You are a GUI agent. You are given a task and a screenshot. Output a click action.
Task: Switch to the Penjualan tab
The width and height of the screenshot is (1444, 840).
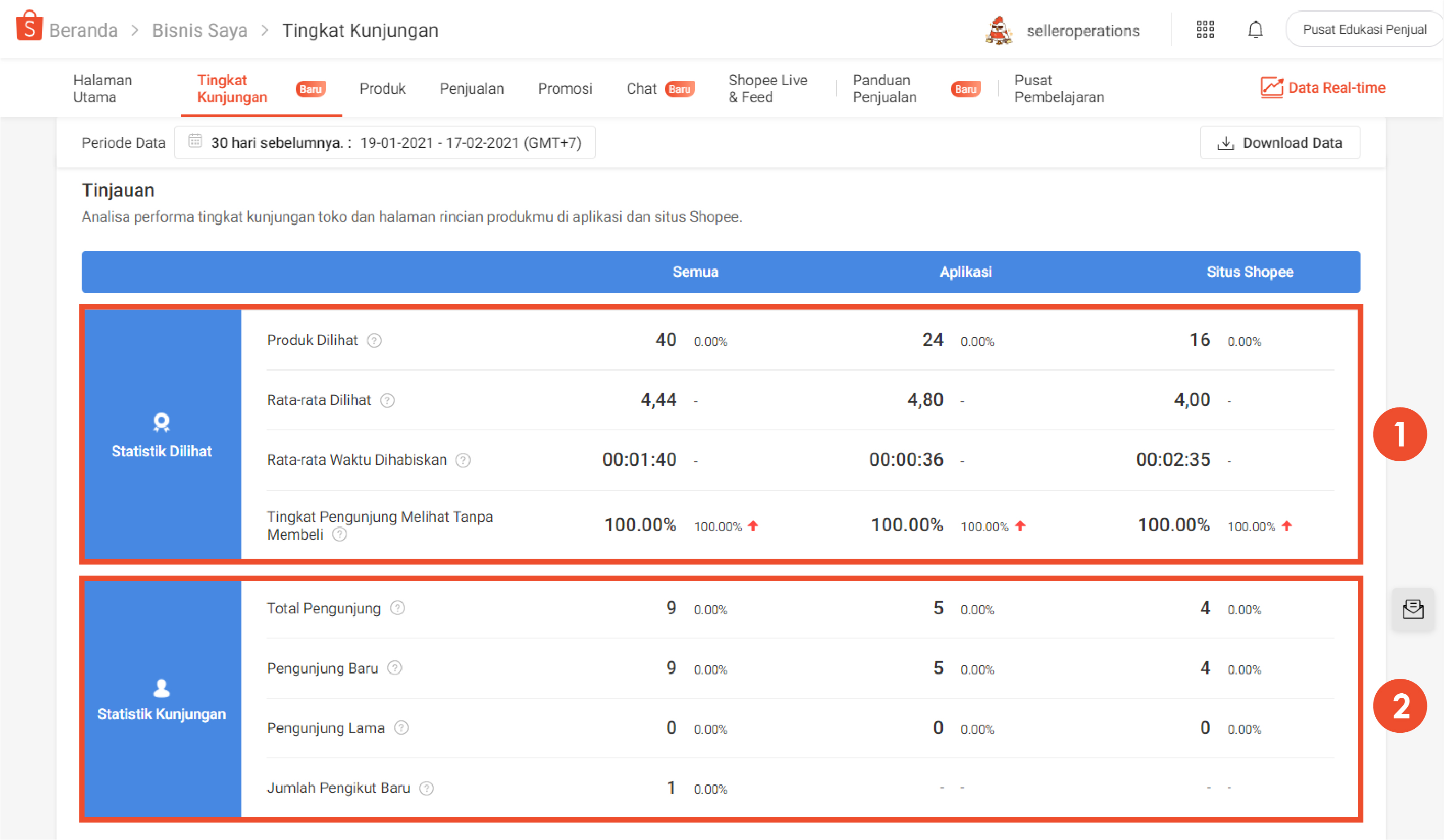point(472,89)
